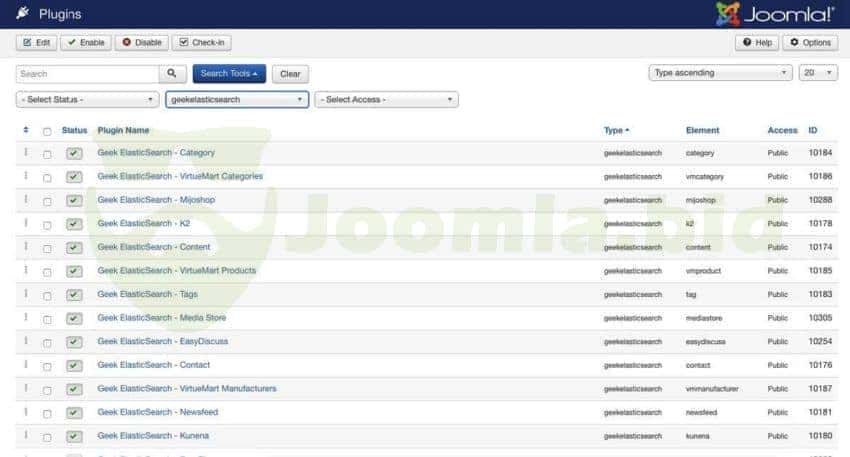This screenshot has width=850, height=457.
Task: Toggle status icon for EasyDiscuss plugin
Action: click(74, 342)
